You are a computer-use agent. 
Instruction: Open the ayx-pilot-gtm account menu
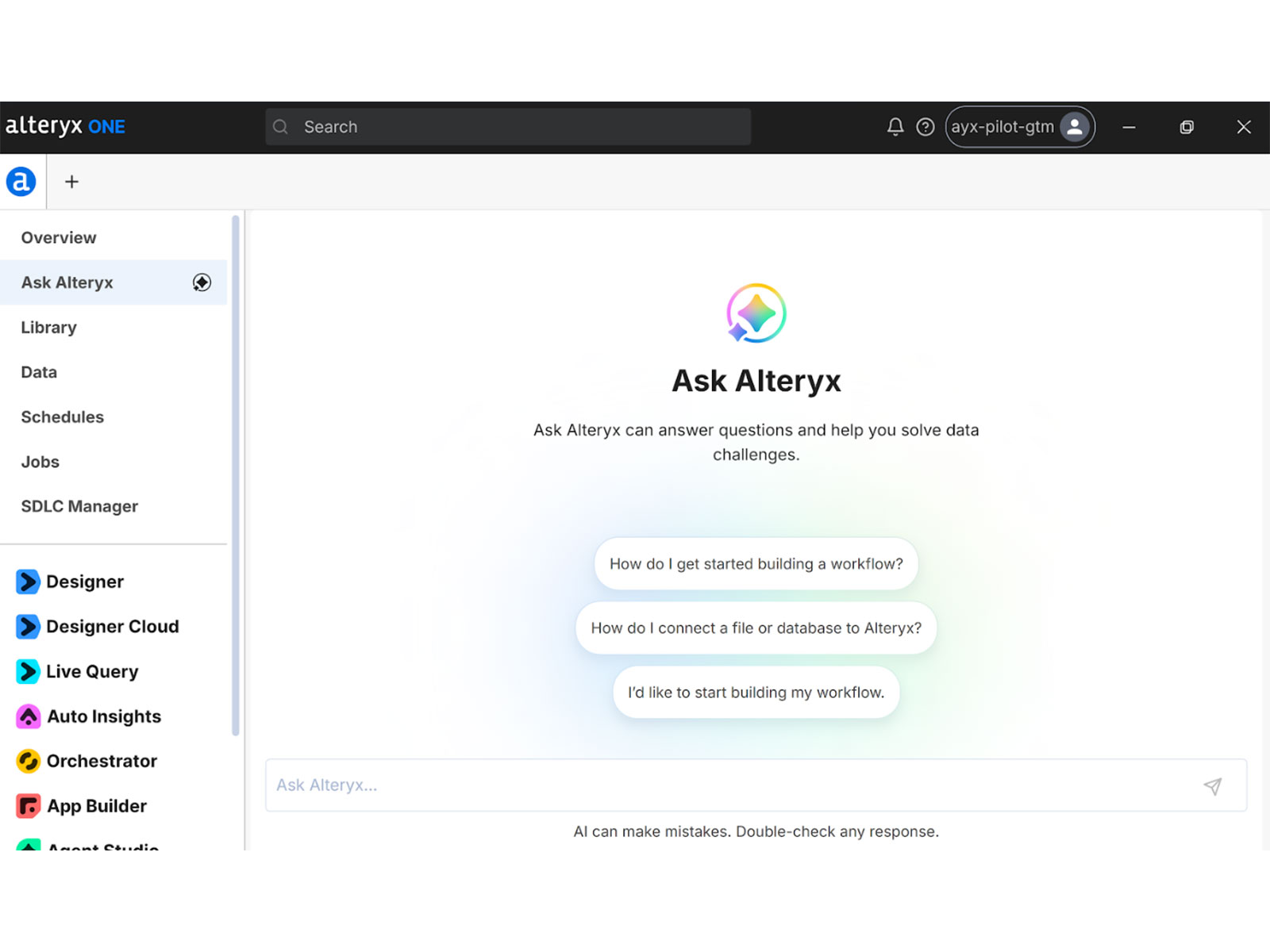pyautogui.click(x=1020, y=127)
